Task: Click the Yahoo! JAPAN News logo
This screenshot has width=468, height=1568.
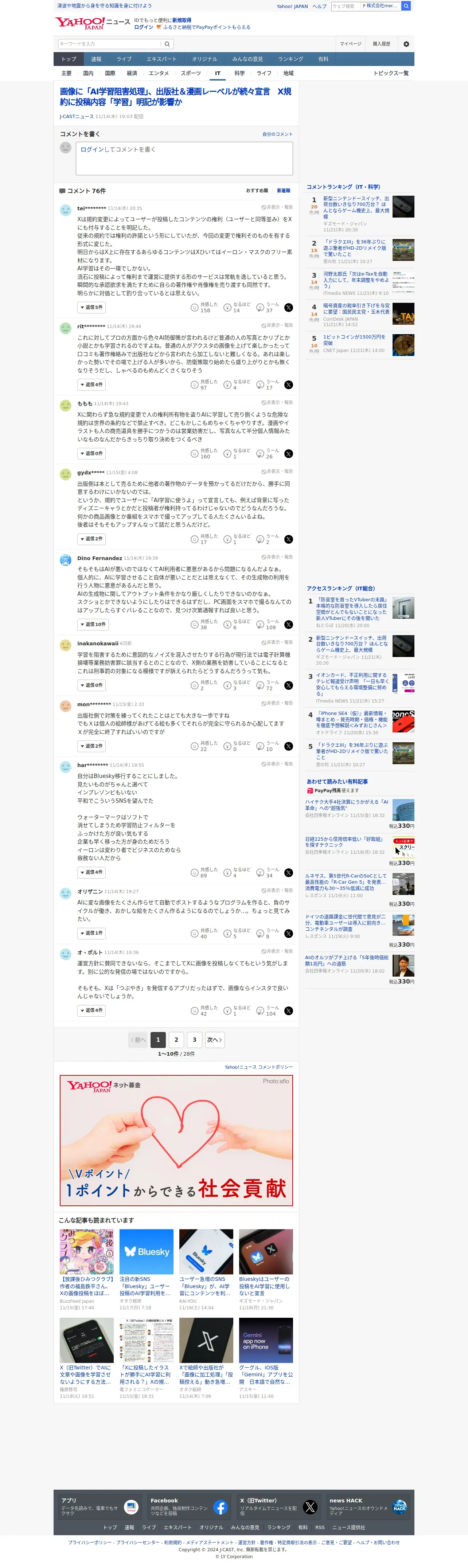Action: point(93,23)
